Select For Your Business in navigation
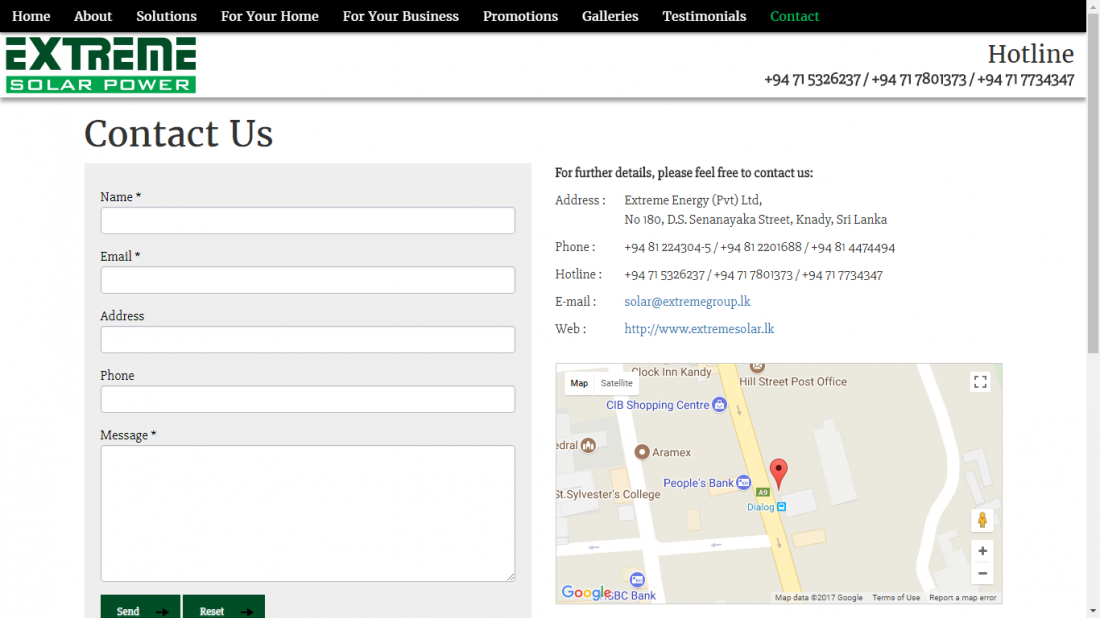Viewport: 1100px width, 618px height. [401, 16]
